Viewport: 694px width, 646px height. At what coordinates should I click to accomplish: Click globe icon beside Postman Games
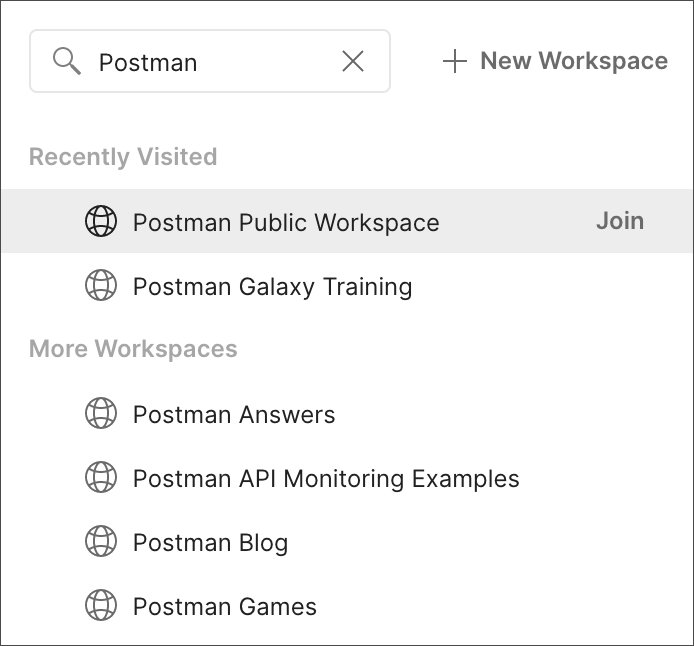101,605
